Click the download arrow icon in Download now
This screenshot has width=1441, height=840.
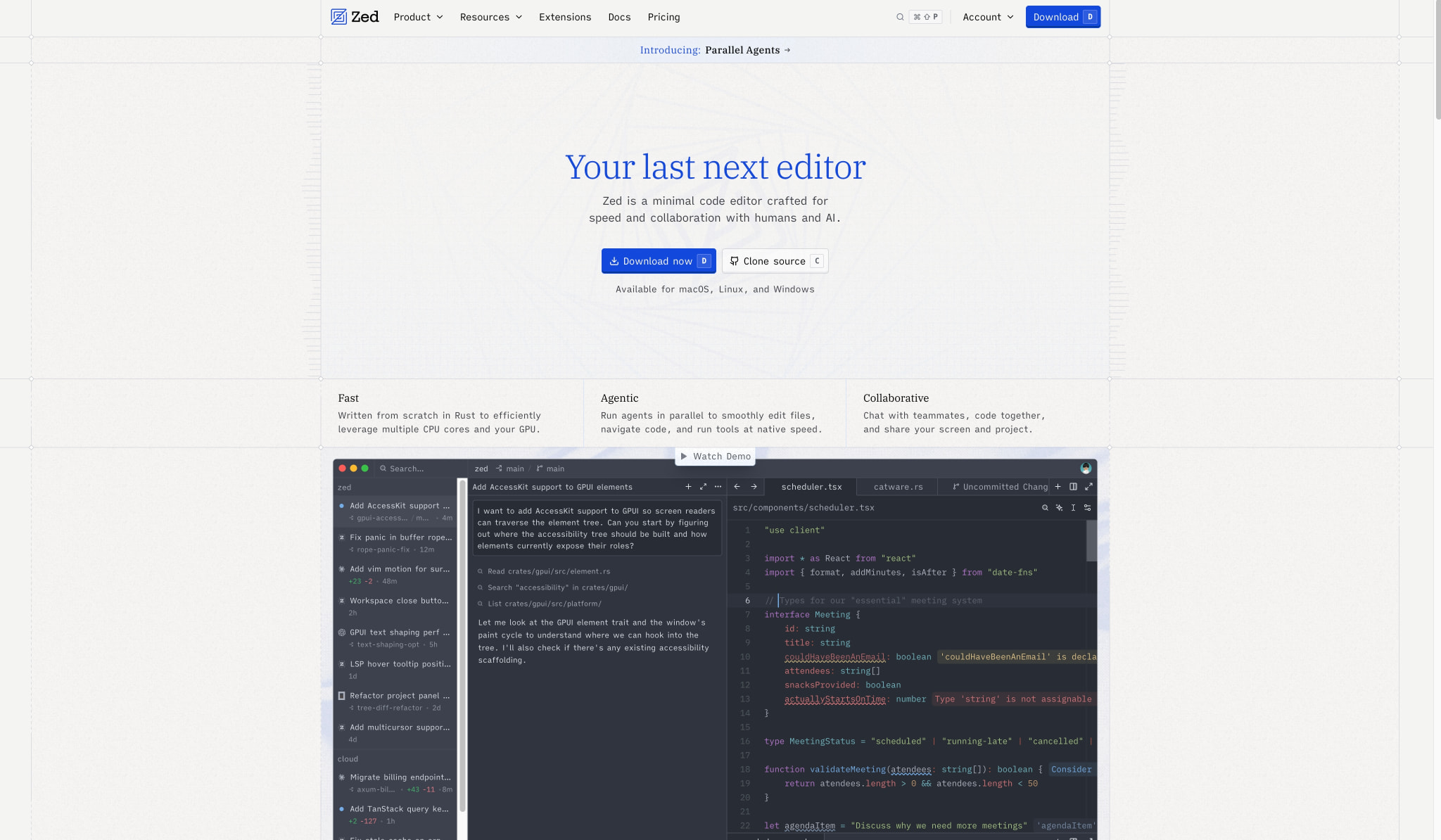[614, 261]
